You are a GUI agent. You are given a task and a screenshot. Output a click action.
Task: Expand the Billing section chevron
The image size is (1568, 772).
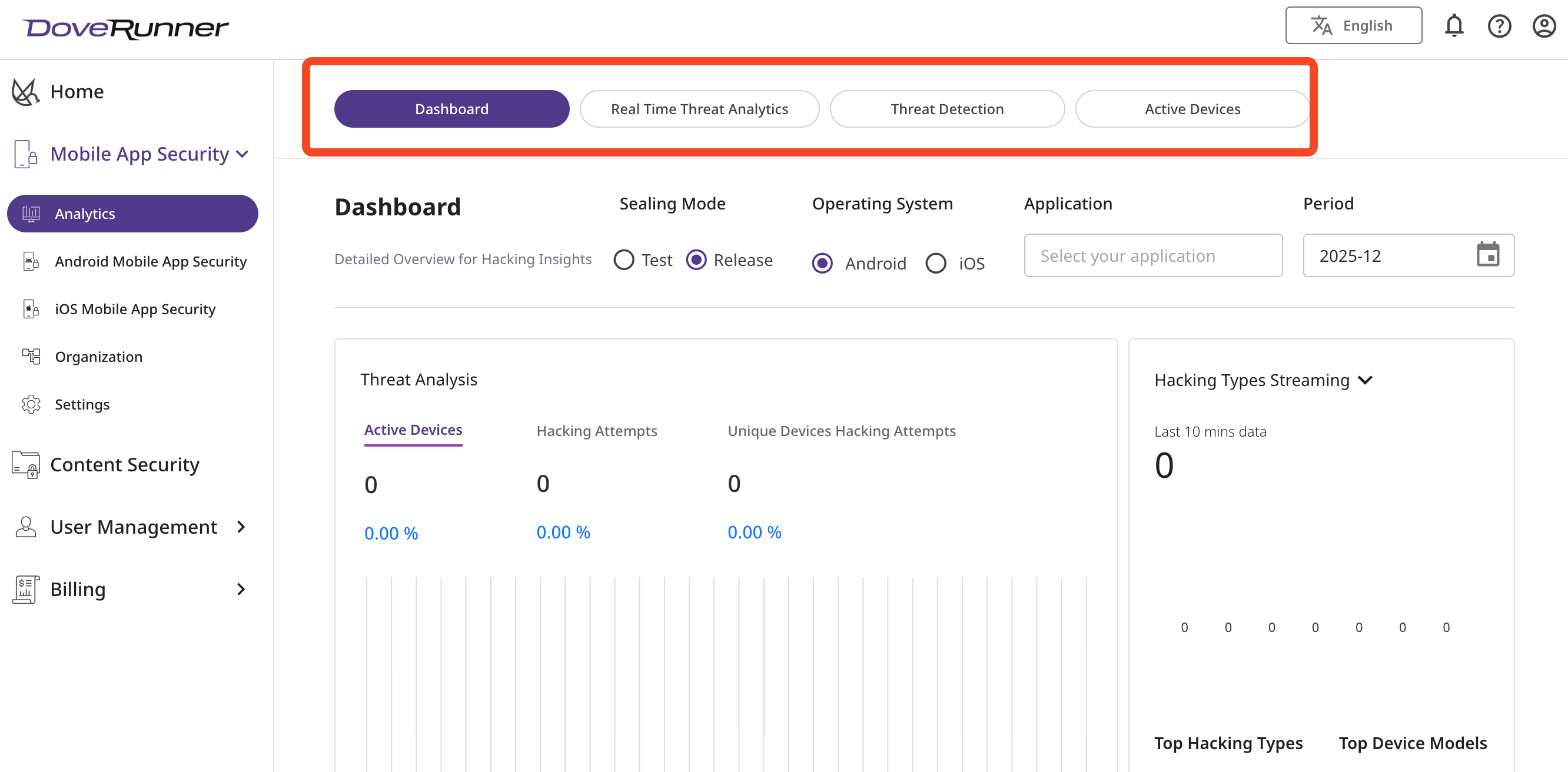click(x=241, y=589)
